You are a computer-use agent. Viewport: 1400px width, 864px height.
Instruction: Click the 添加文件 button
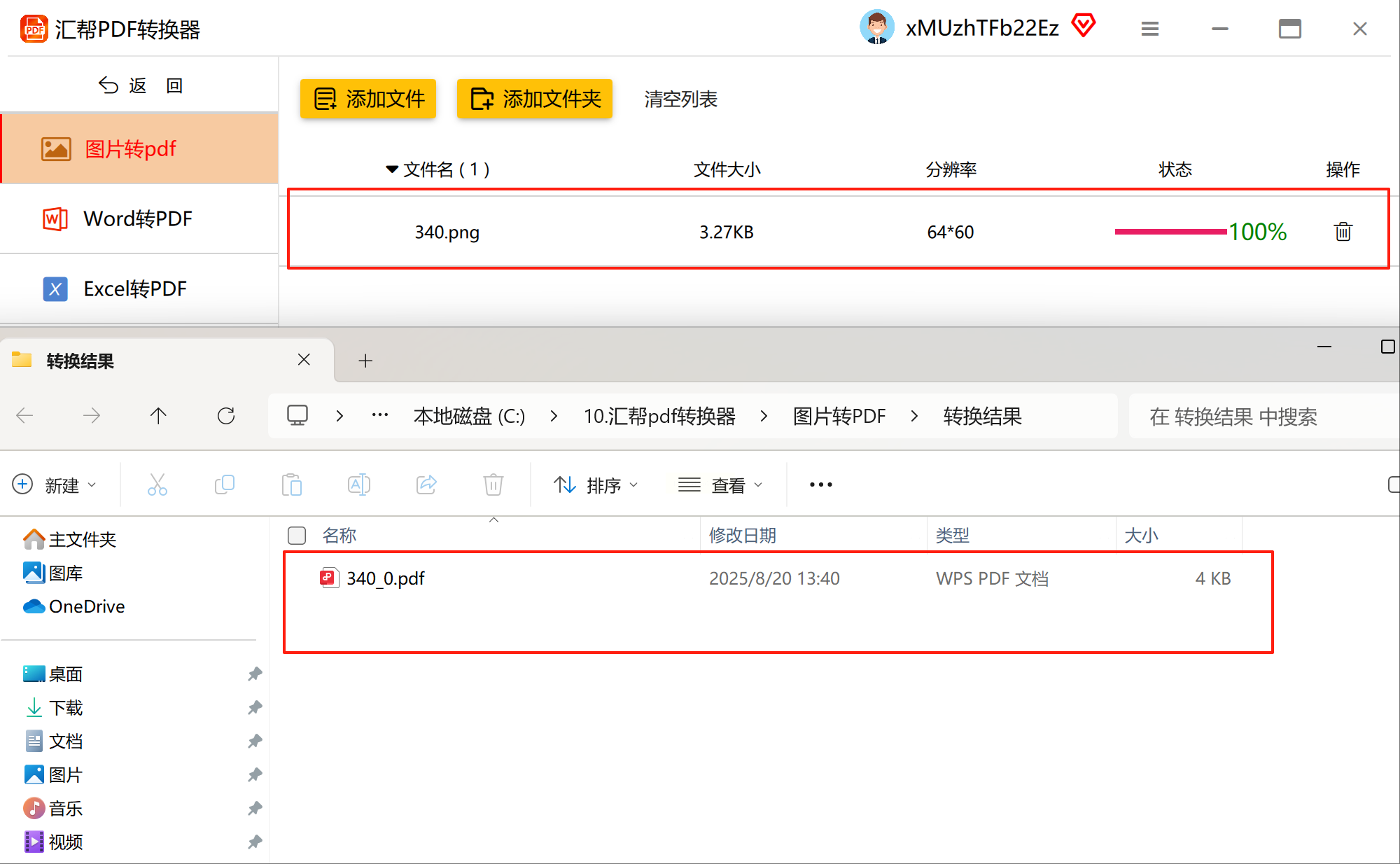(x=368, y=99)
